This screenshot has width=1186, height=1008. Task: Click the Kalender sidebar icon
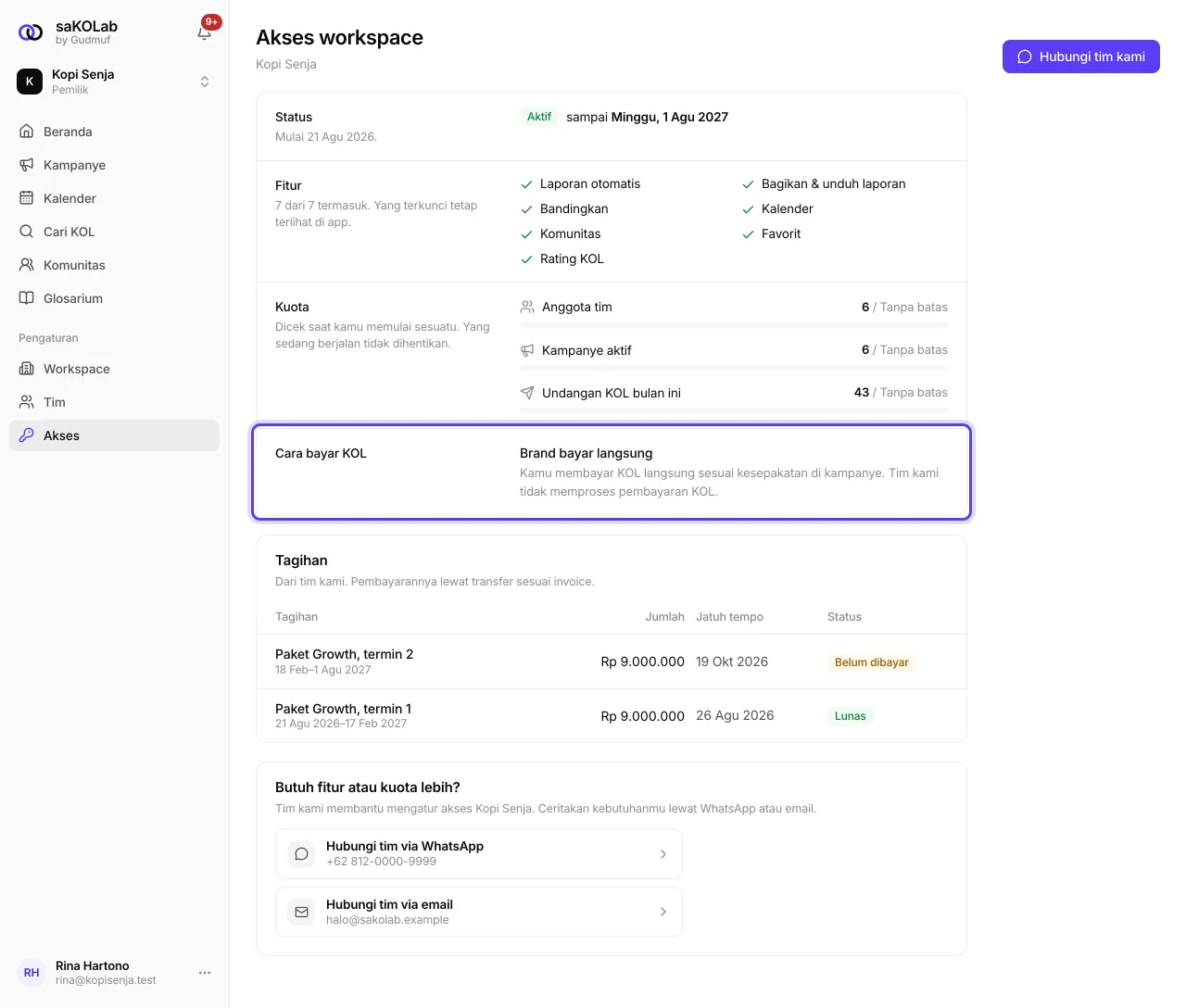click(27, 198)
